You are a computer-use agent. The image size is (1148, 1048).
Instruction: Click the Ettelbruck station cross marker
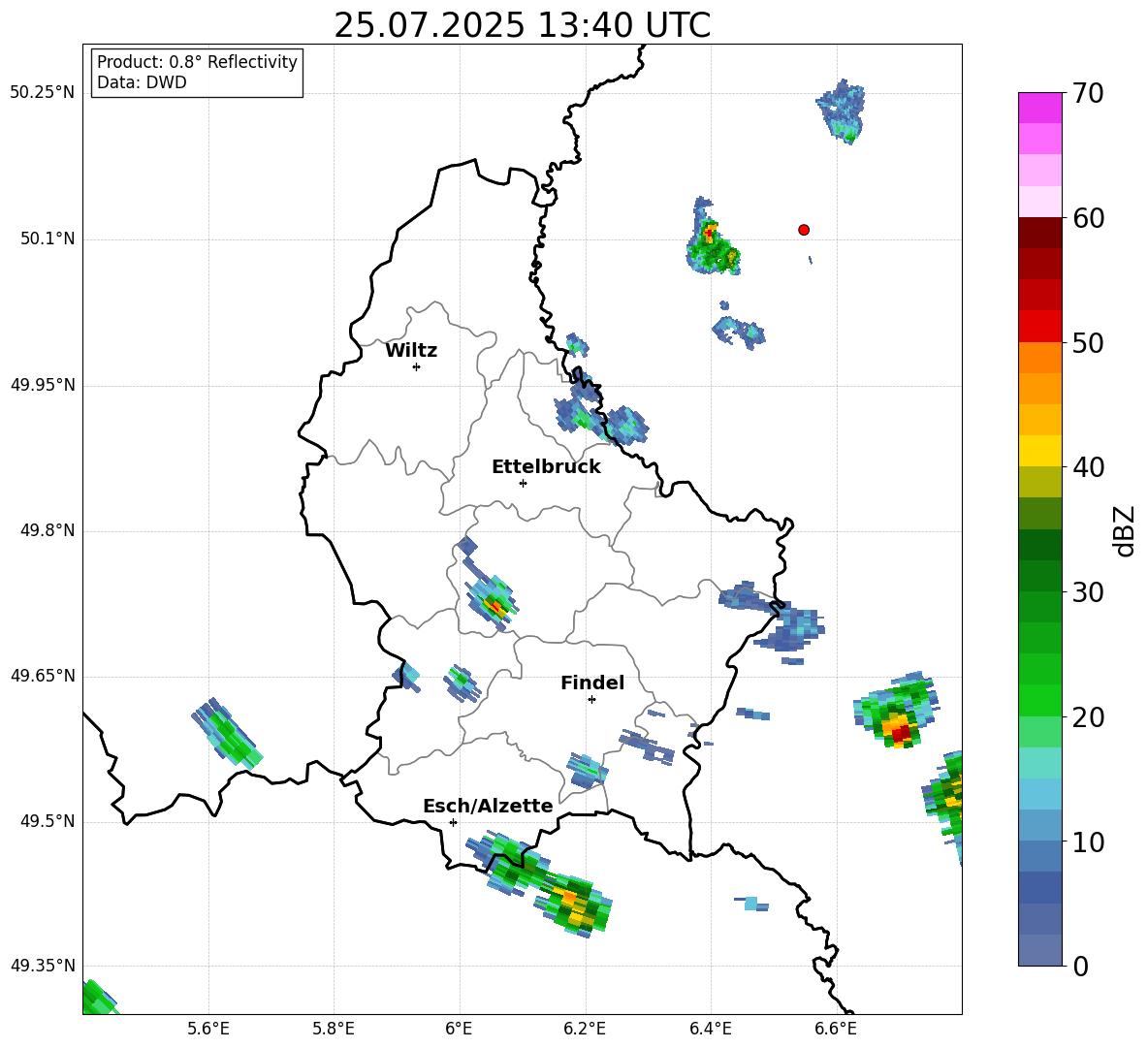click(x=523, y=483)
